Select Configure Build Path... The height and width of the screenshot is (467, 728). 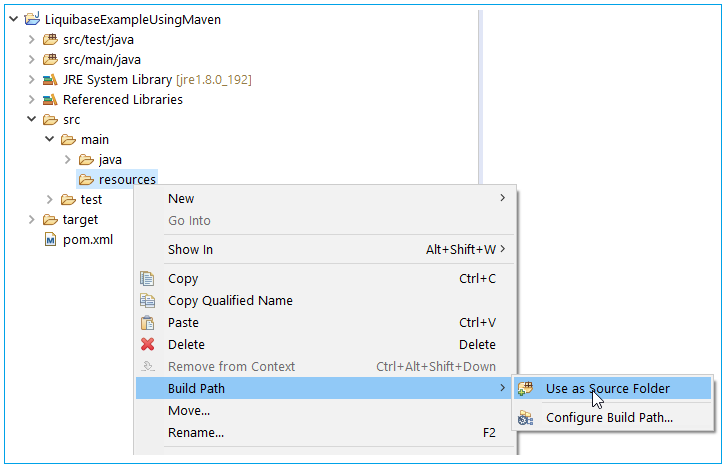[612, 417]
